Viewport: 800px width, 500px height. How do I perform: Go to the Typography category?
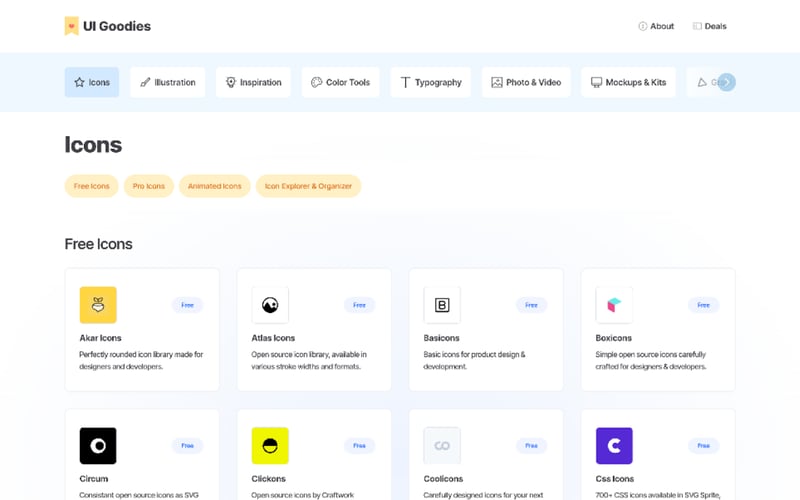(431, 82)
